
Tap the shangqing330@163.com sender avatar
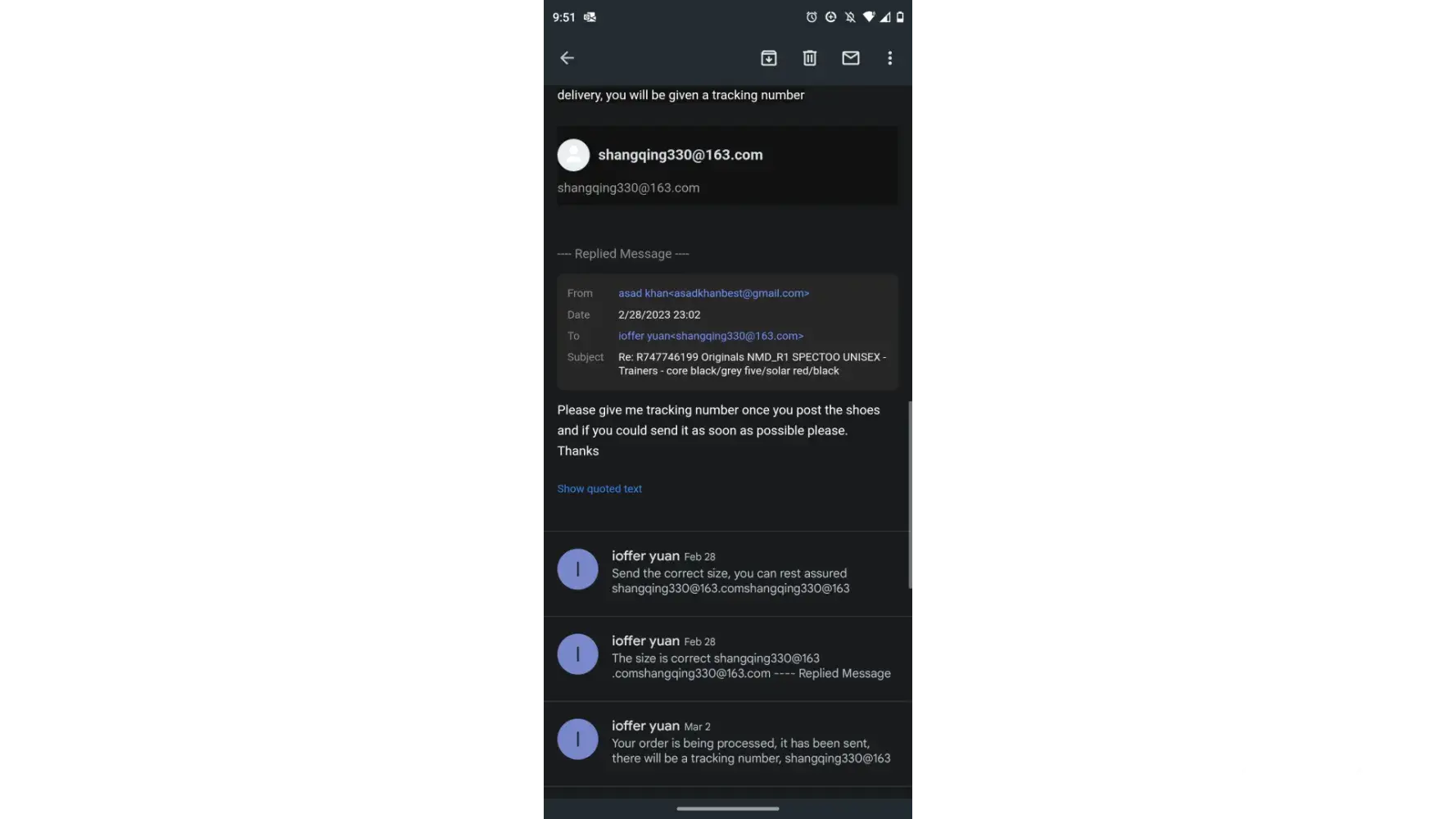573,155
